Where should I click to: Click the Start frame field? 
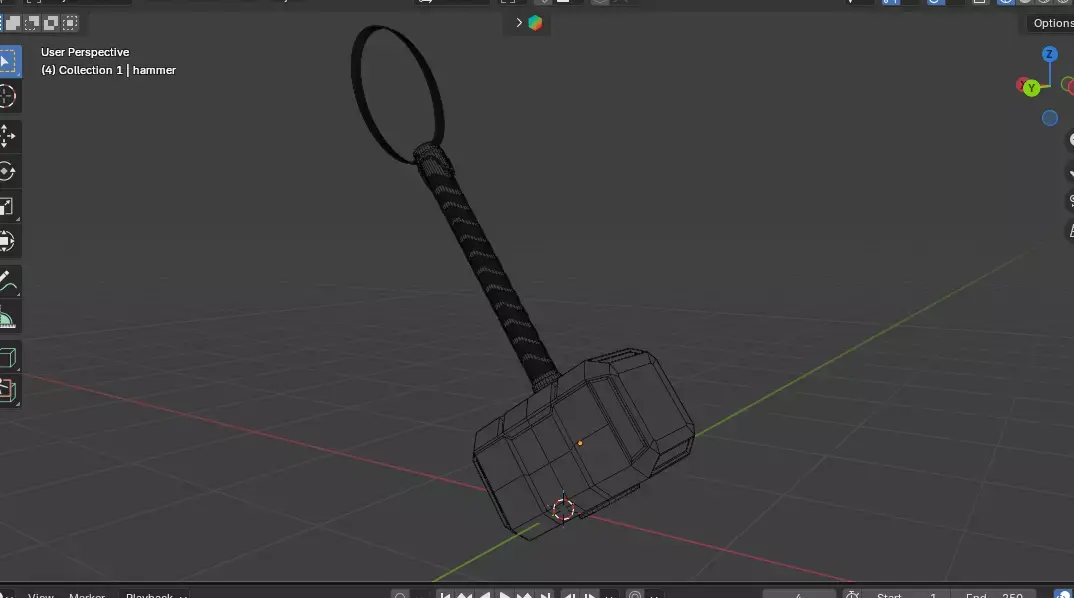pos(908,595)
